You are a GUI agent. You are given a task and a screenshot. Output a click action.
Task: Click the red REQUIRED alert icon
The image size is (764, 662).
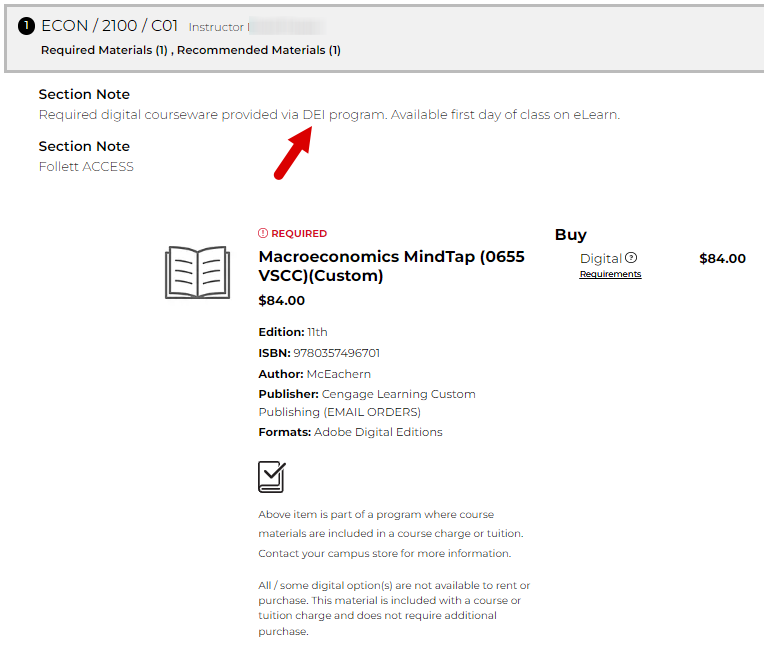263,233
